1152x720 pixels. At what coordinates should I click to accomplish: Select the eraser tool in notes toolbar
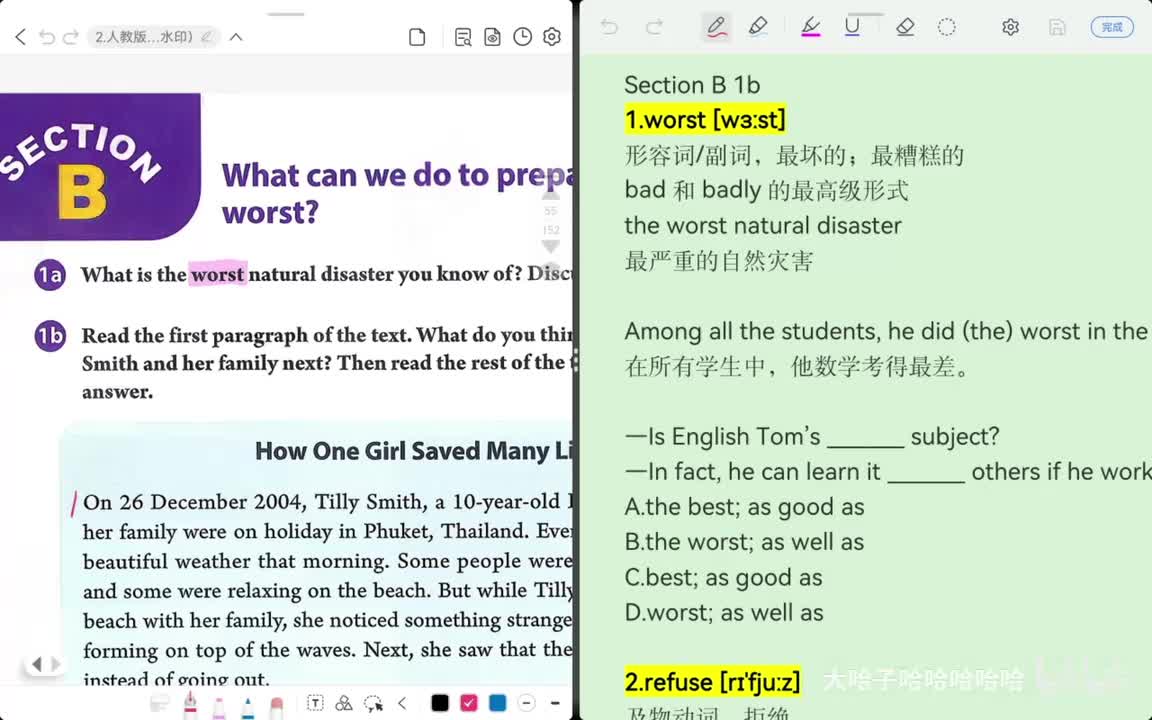click(905, 27)
